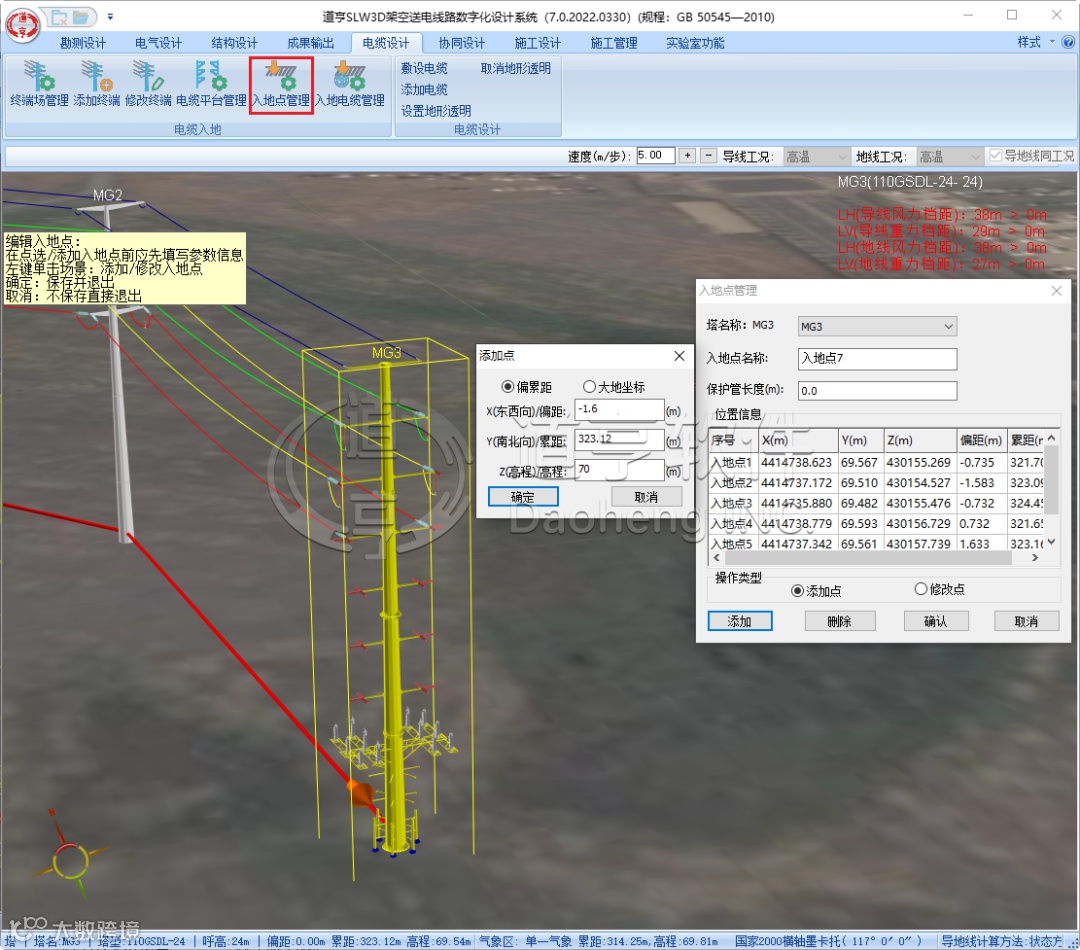Confirm with 确定 in 添加点 dialog
Viewport: 1080px width, 950px height.
pyautogui.click(x=523, y=497)
